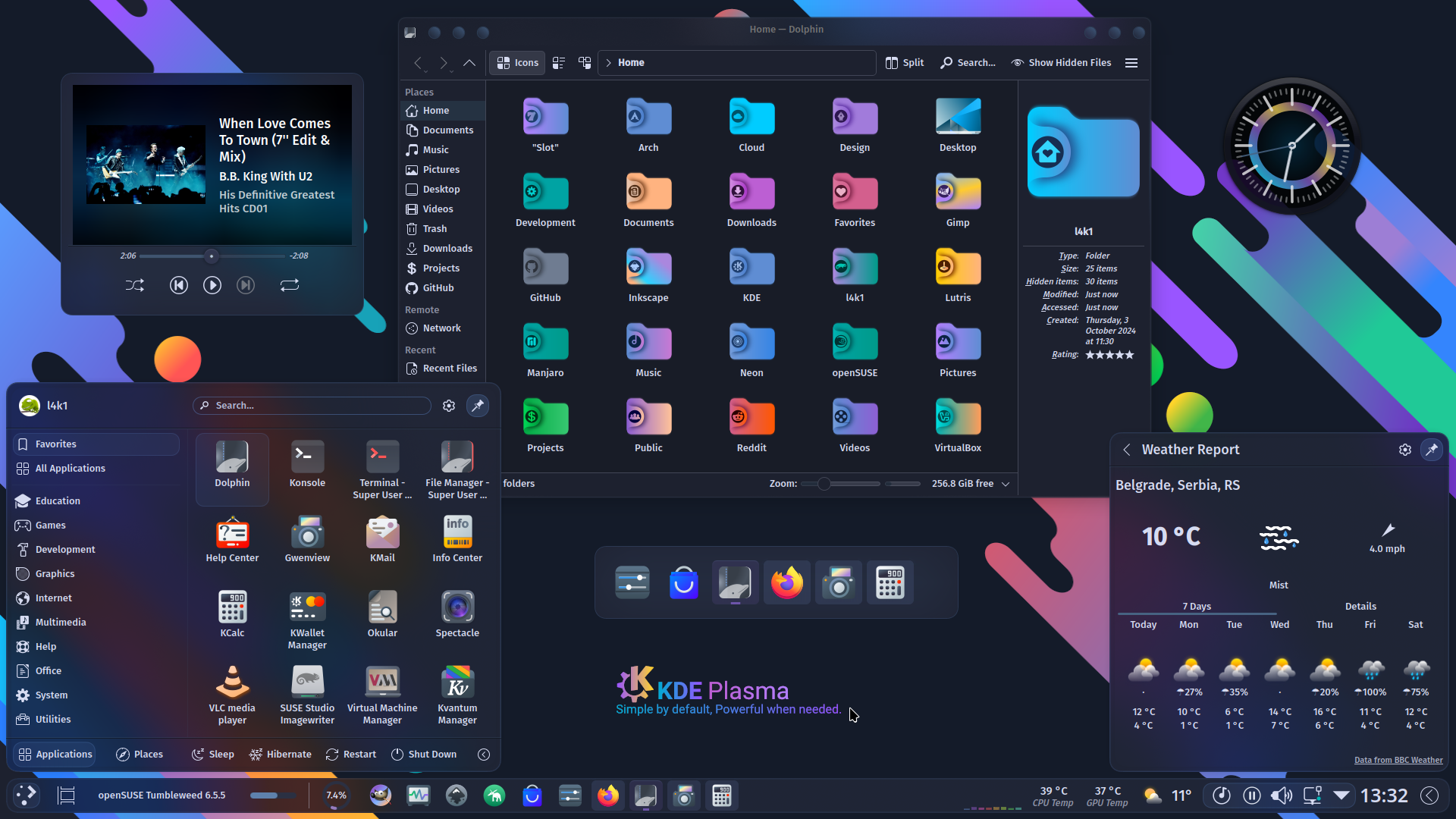Select All Applications in launcher sidebar
This screenshot has width=1456, height=819.
96,469
